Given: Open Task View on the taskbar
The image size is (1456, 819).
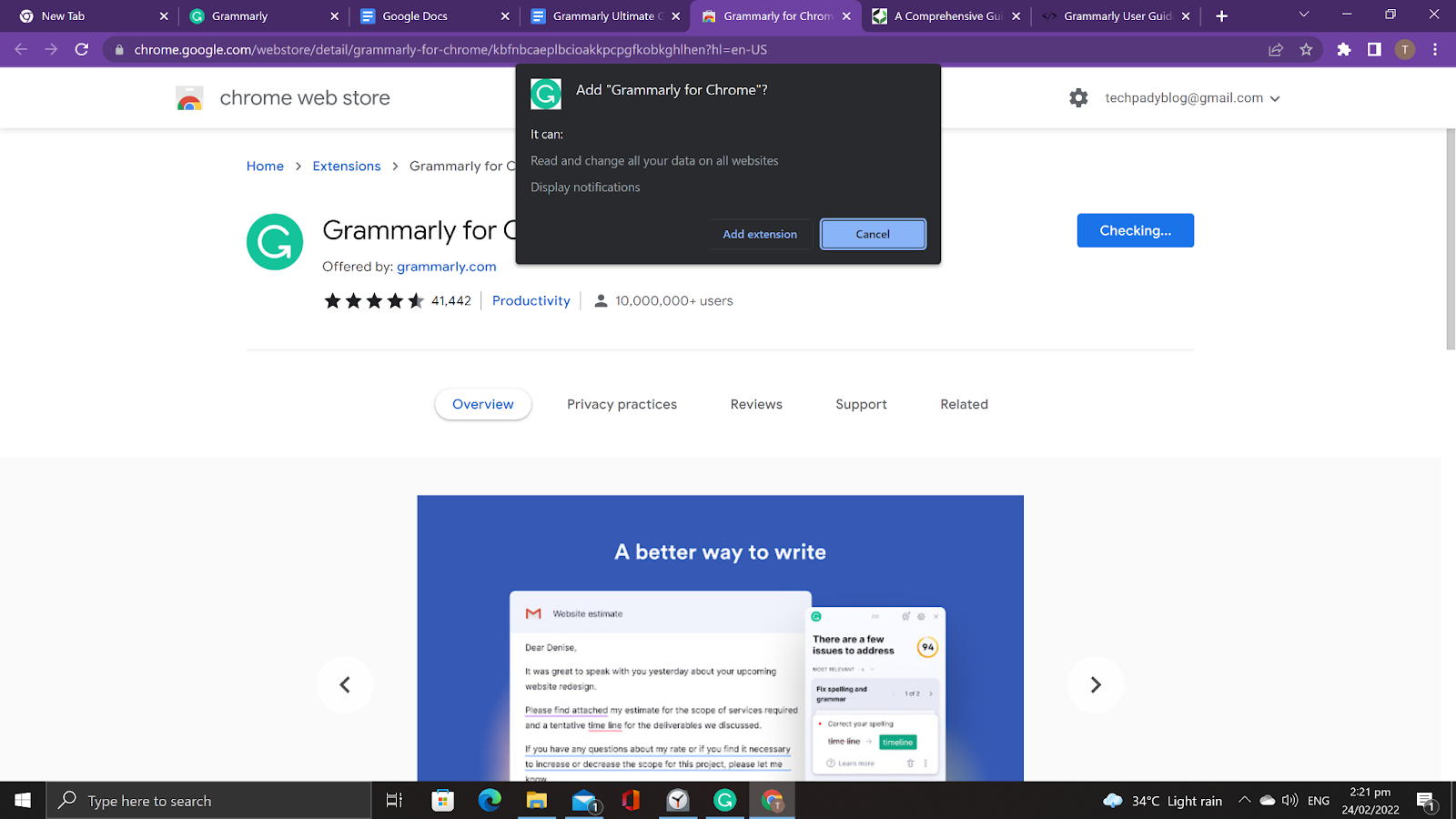Looking at the screenshot, I should 394,801.
